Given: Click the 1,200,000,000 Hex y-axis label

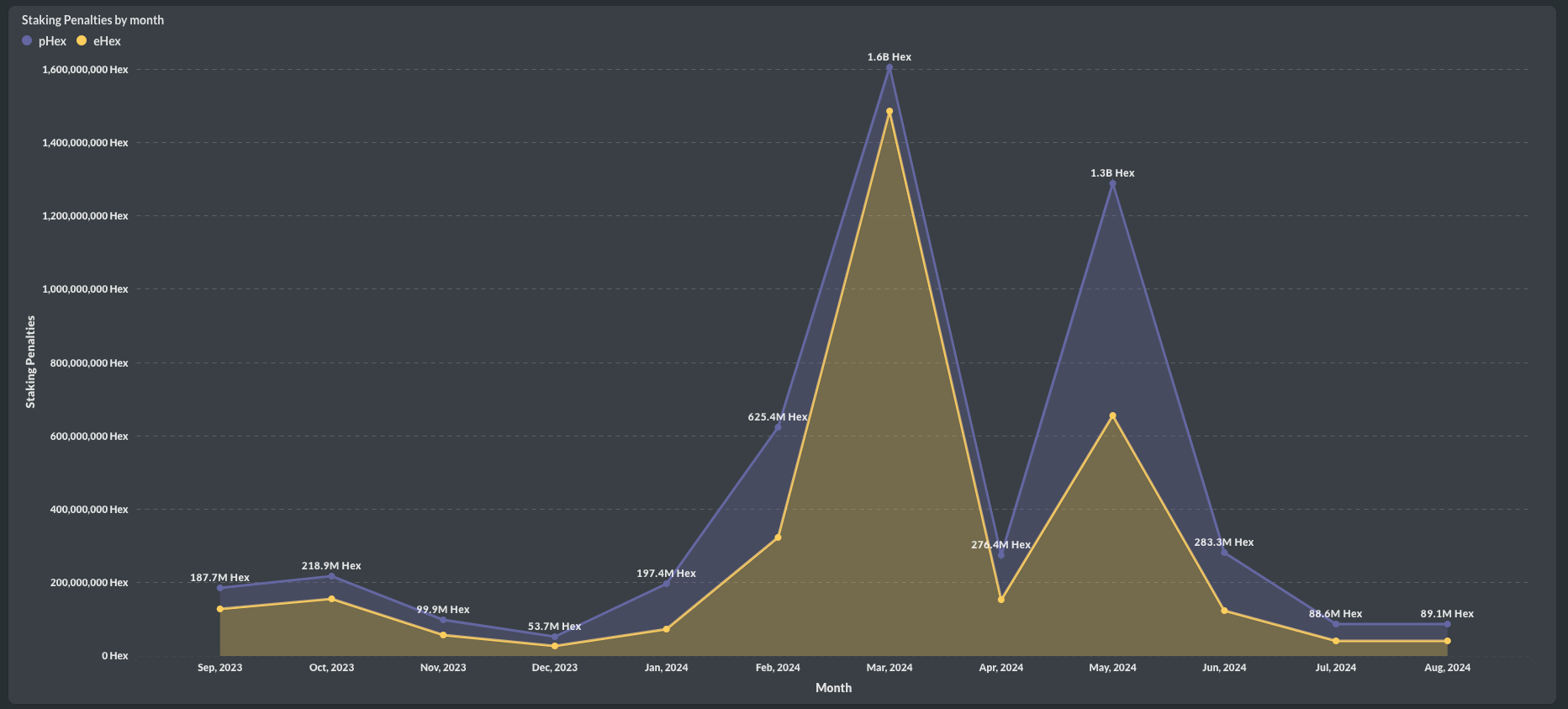Looking at the screenshot, I should 85,216.
